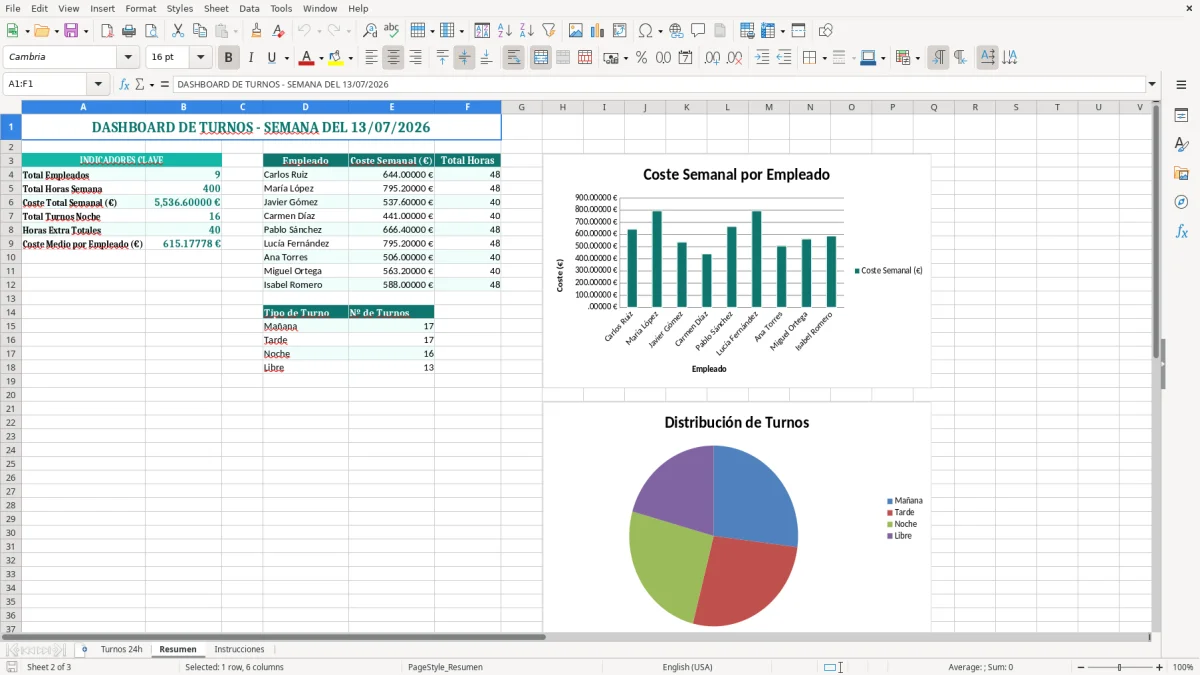Screen dimensions: 1200x675
Task: Open Borders dropdown arrow
Action: point(826,58)
